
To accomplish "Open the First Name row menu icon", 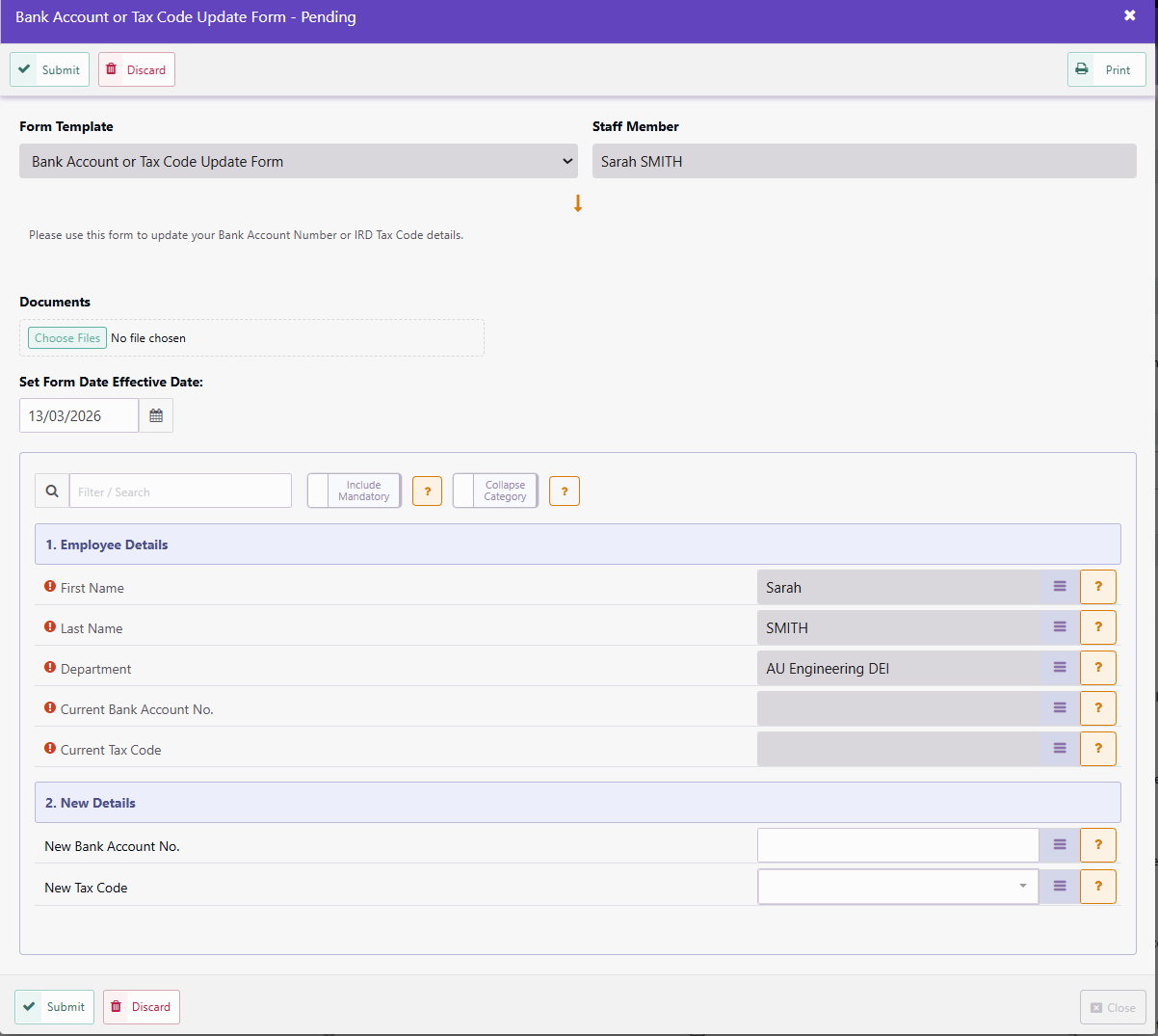I will [x=1060, y=587].
